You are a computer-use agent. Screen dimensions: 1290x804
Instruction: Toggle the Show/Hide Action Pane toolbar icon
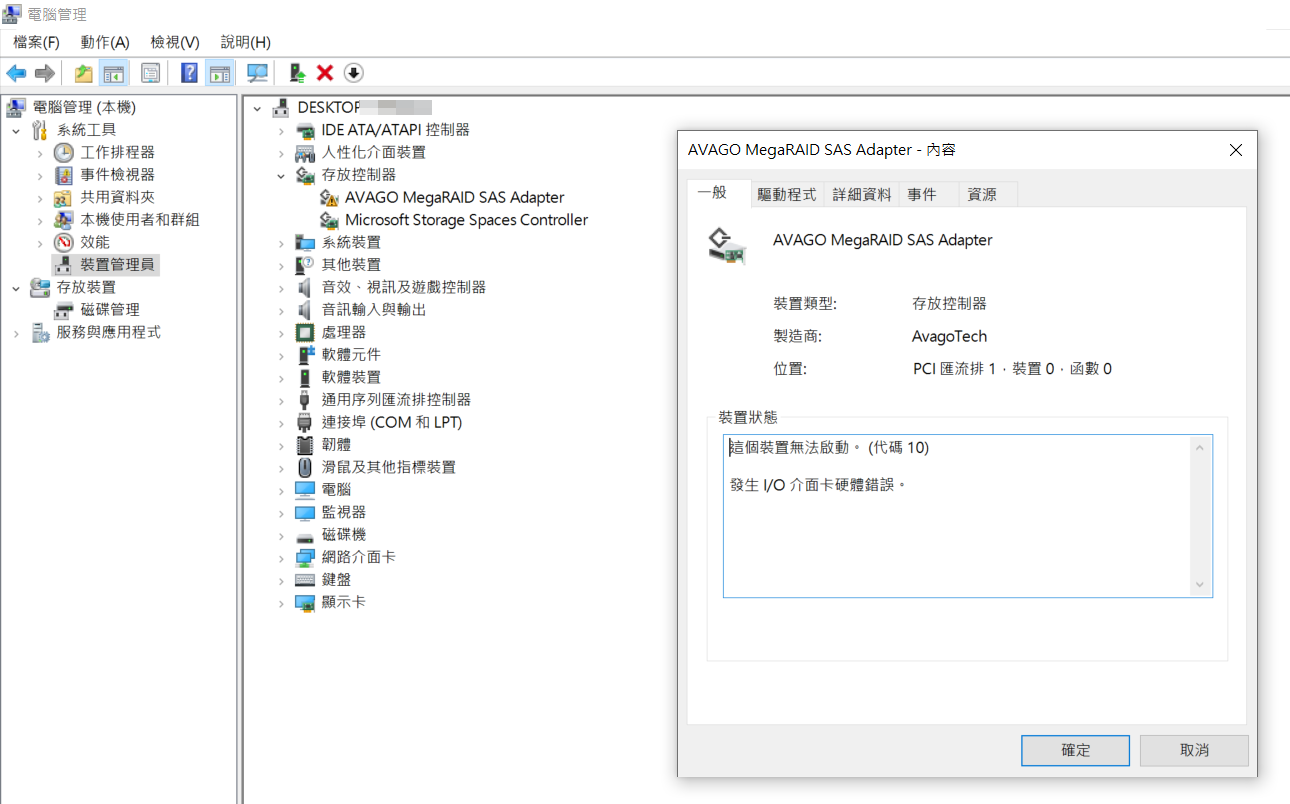pyautogui.click(x=220, y=73)
